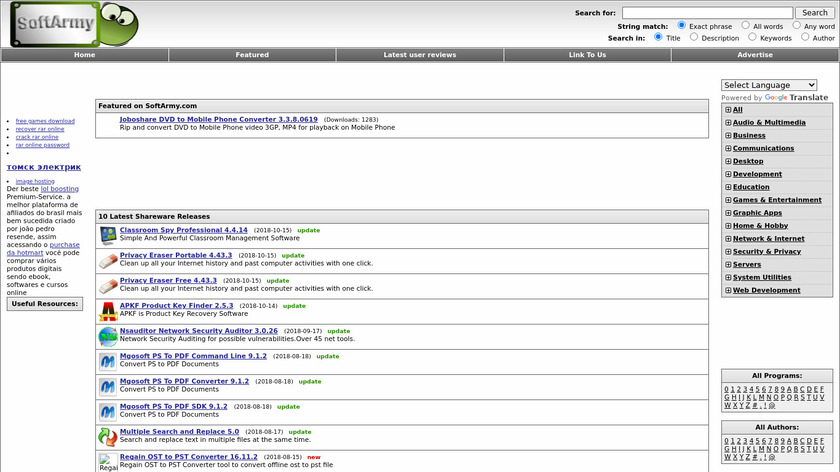Select Keywords as the search field
This screenshot has height=472, width=840.
pos(752,37)
